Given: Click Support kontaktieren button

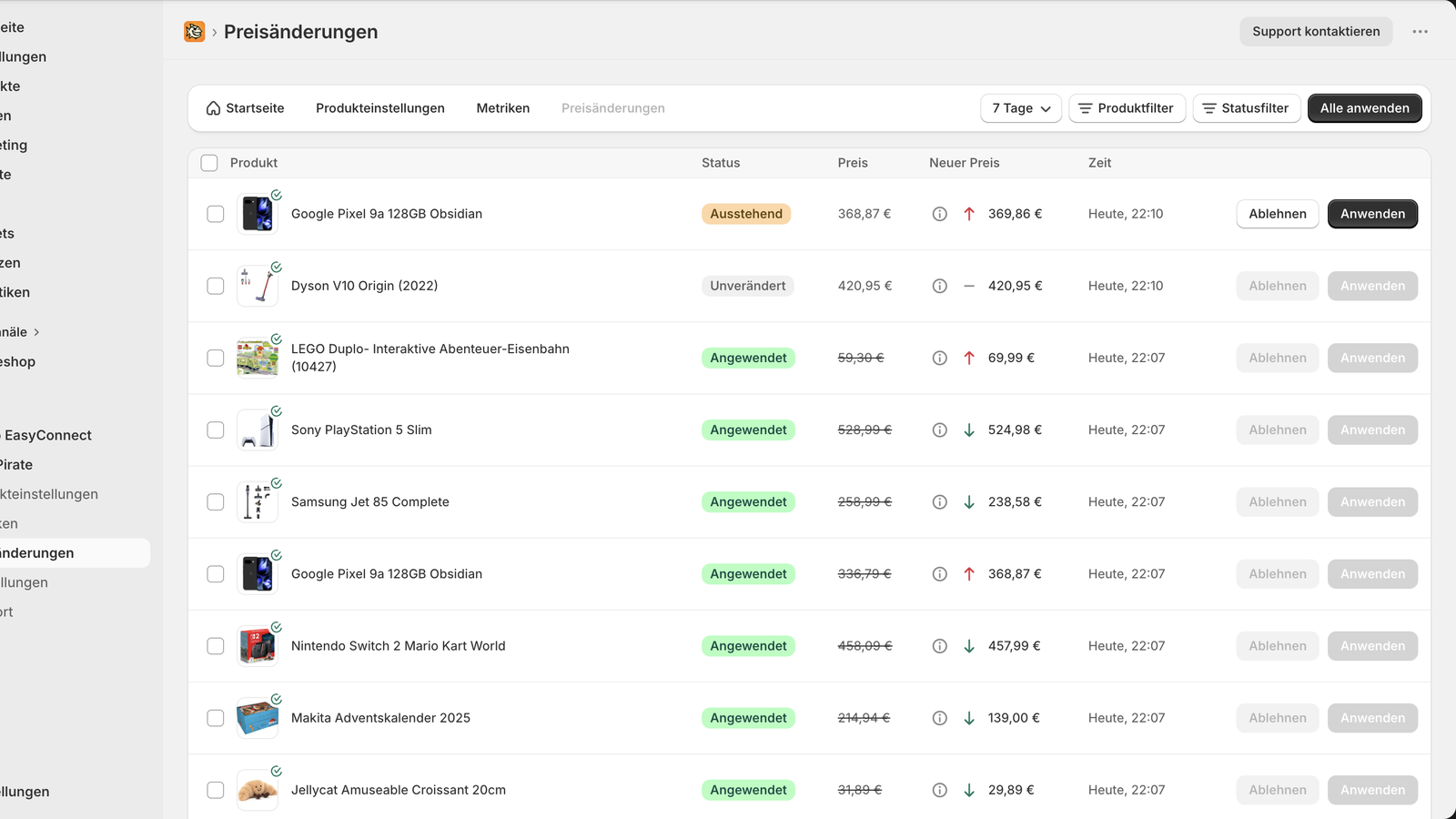Looking at the screenshot, I should tap(1316, 32).
